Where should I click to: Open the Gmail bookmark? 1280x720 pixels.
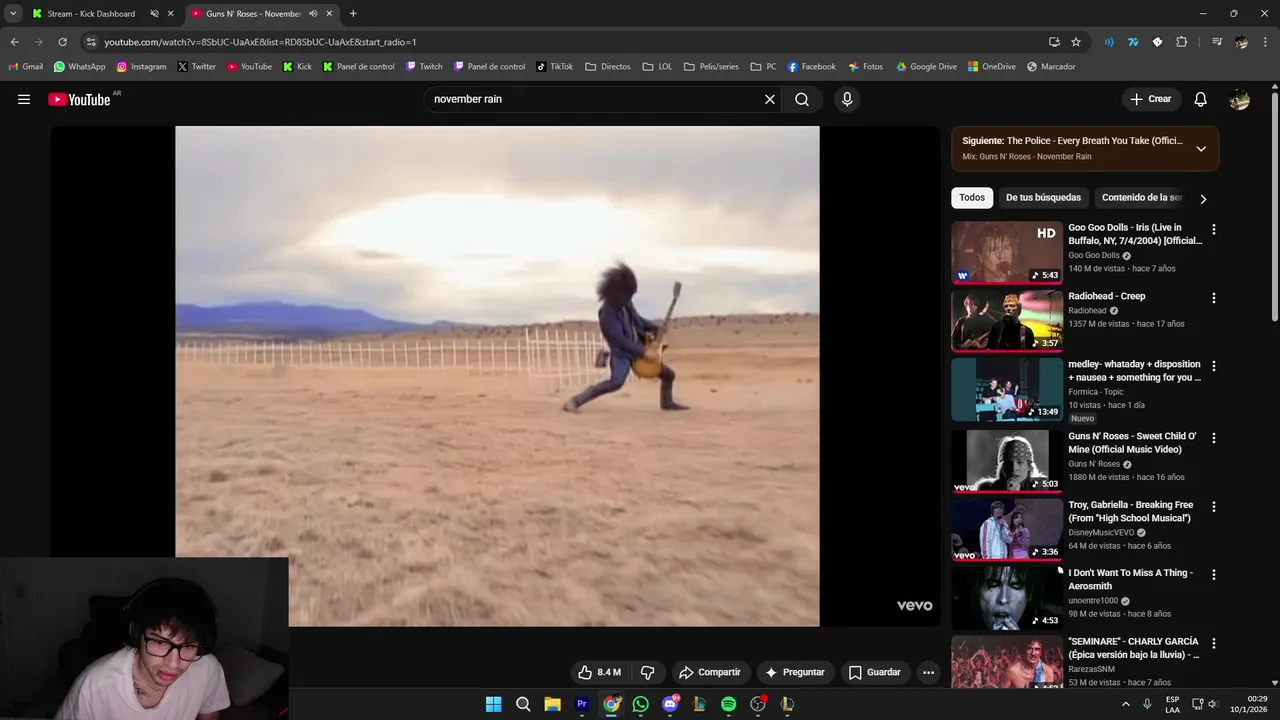click(25, 67)
